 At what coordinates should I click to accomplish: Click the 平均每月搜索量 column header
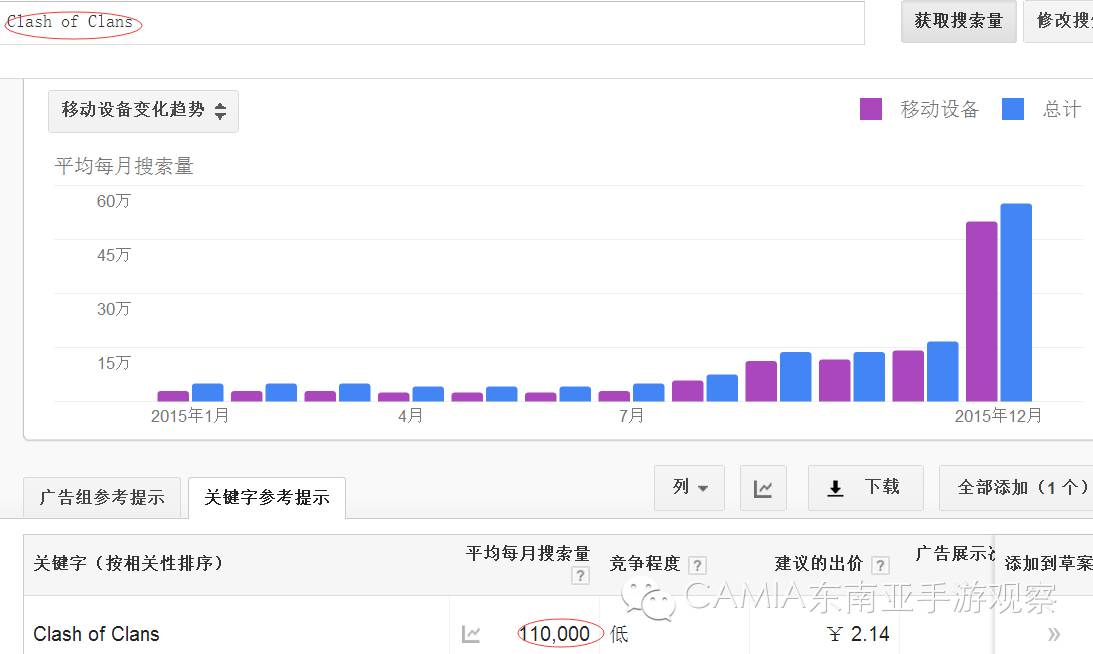tap(528, 554)
